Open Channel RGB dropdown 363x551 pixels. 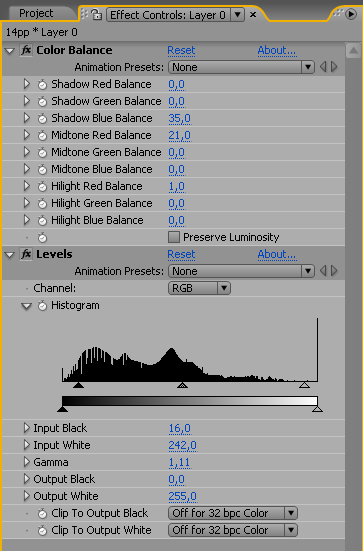coord(199,288)
